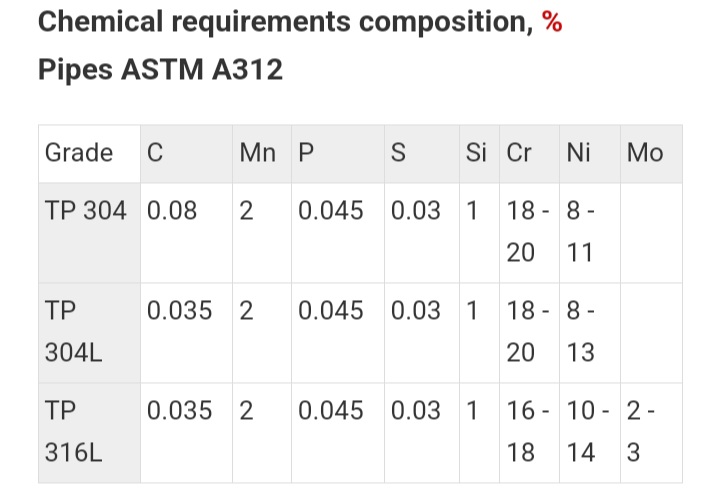Select the TP 316L grade cell

tap(90, 433)
